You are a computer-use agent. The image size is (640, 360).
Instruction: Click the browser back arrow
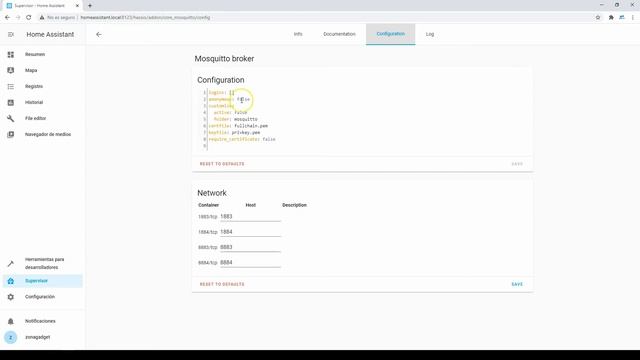[7, 18]
